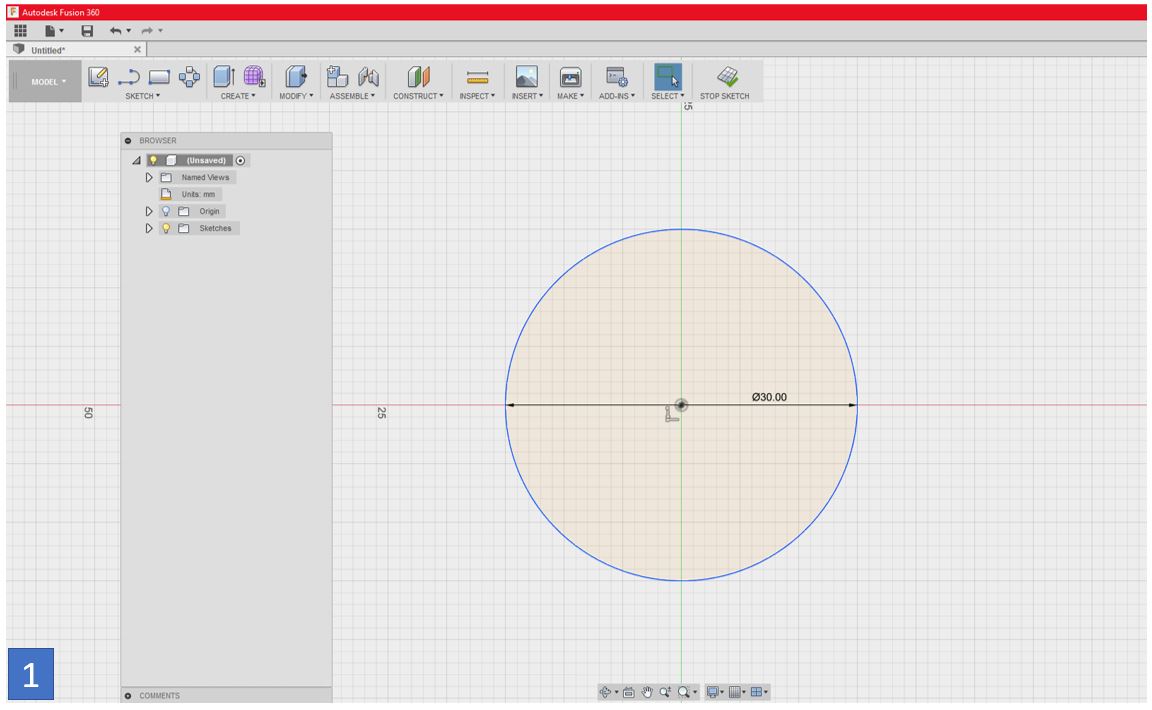Click the Orbit navigation icon
The width and height of the screenshot is (1152, 710).
605,692
